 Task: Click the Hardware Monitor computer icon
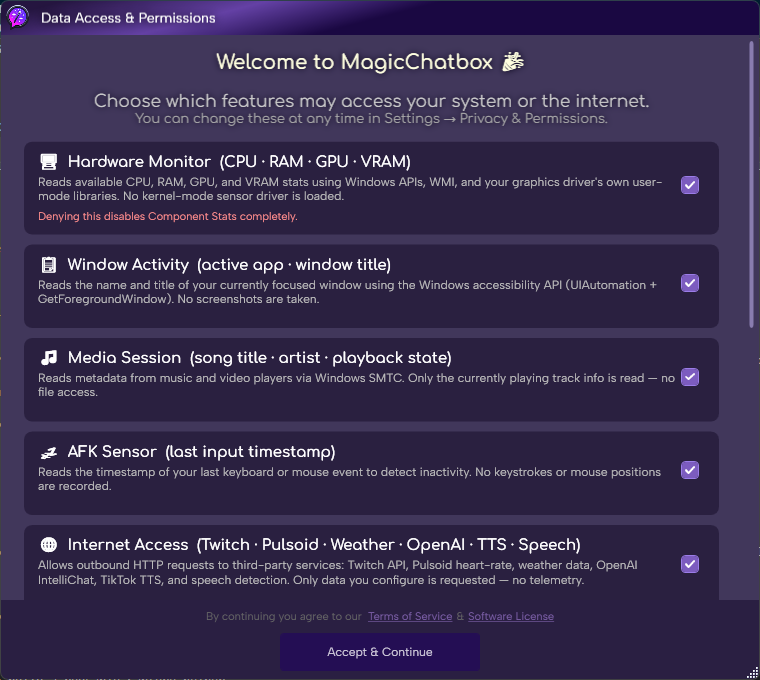(48, 162)
